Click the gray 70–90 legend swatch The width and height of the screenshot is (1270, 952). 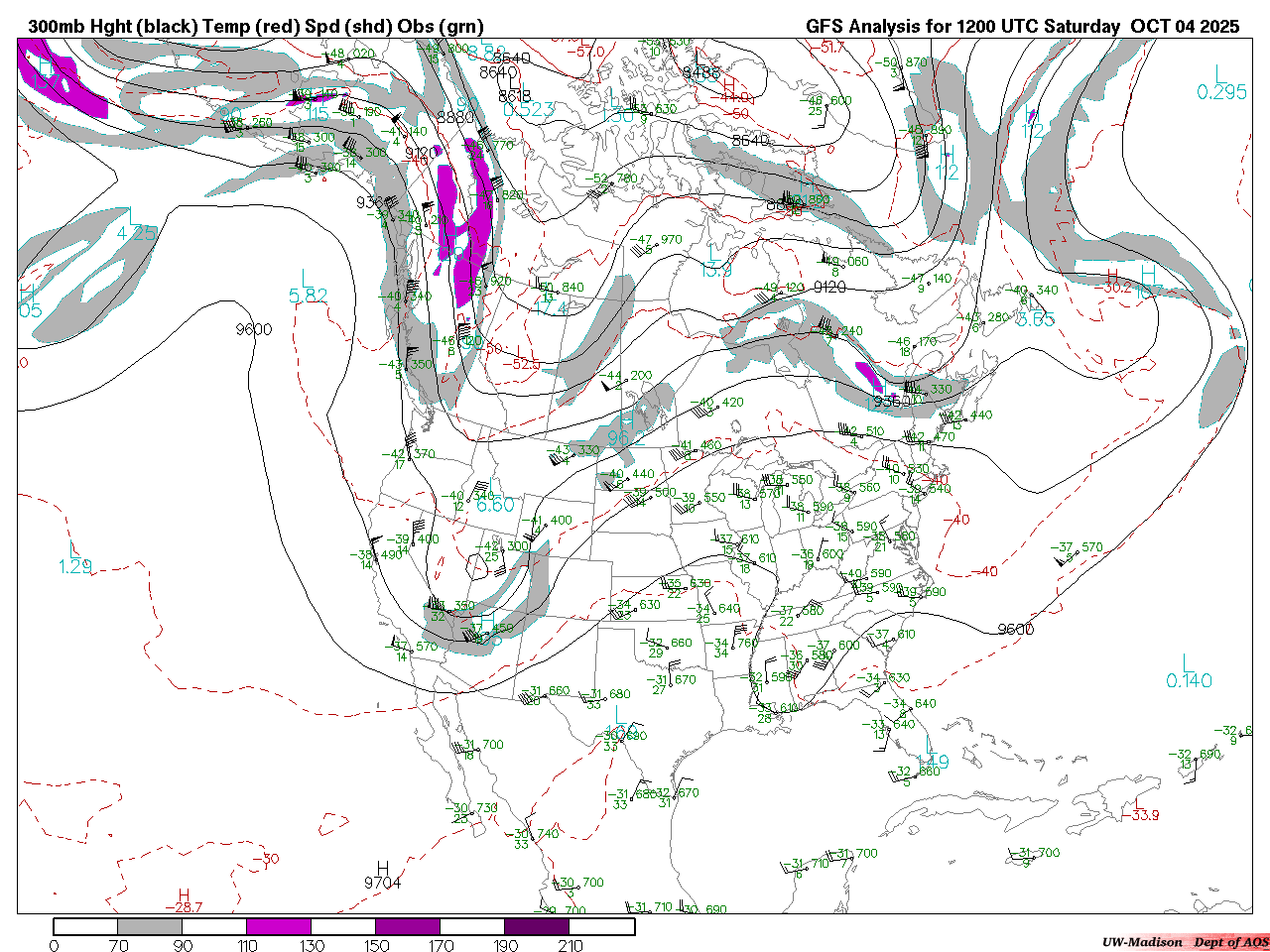click(150, 926)
